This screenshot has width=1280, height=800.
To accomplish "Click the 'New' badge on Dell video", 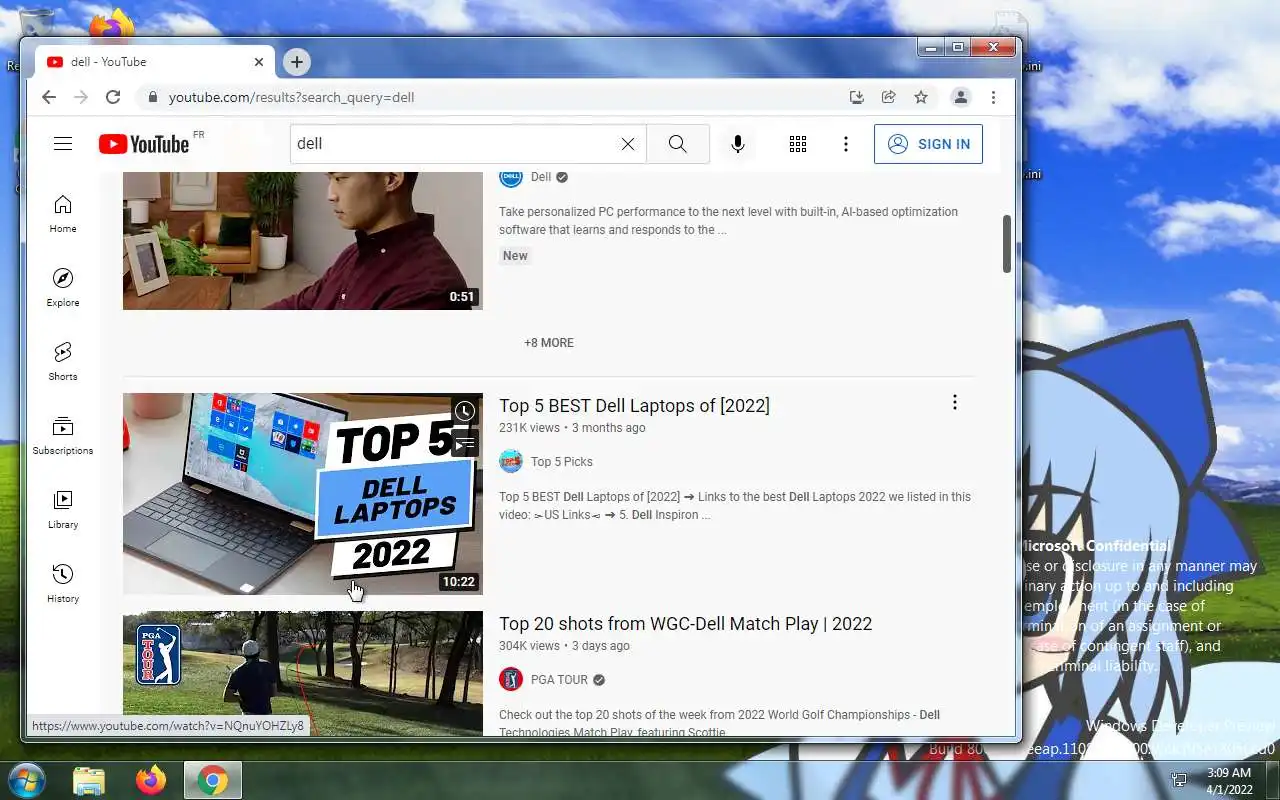I will (x=515, y=256).
